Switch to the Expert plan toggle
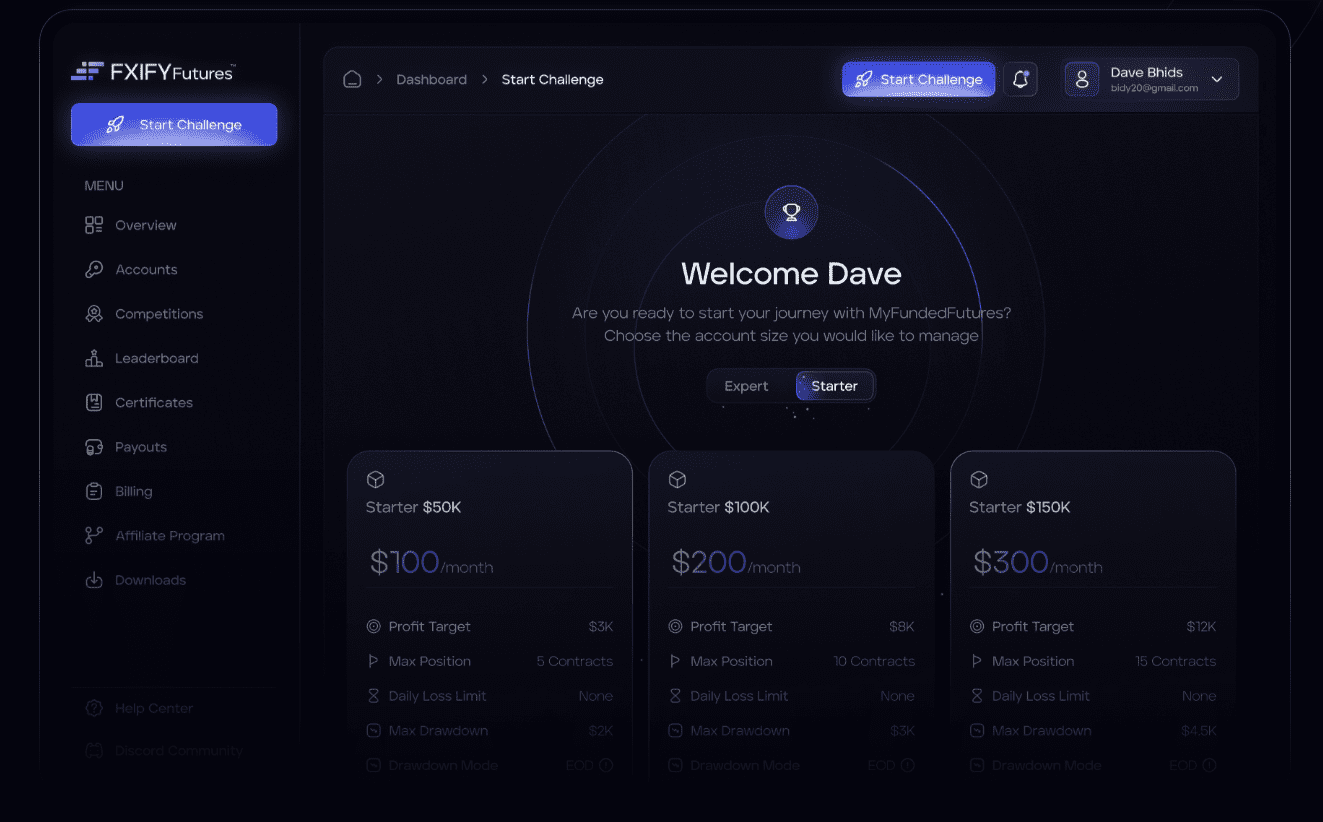 coord(746,386)
